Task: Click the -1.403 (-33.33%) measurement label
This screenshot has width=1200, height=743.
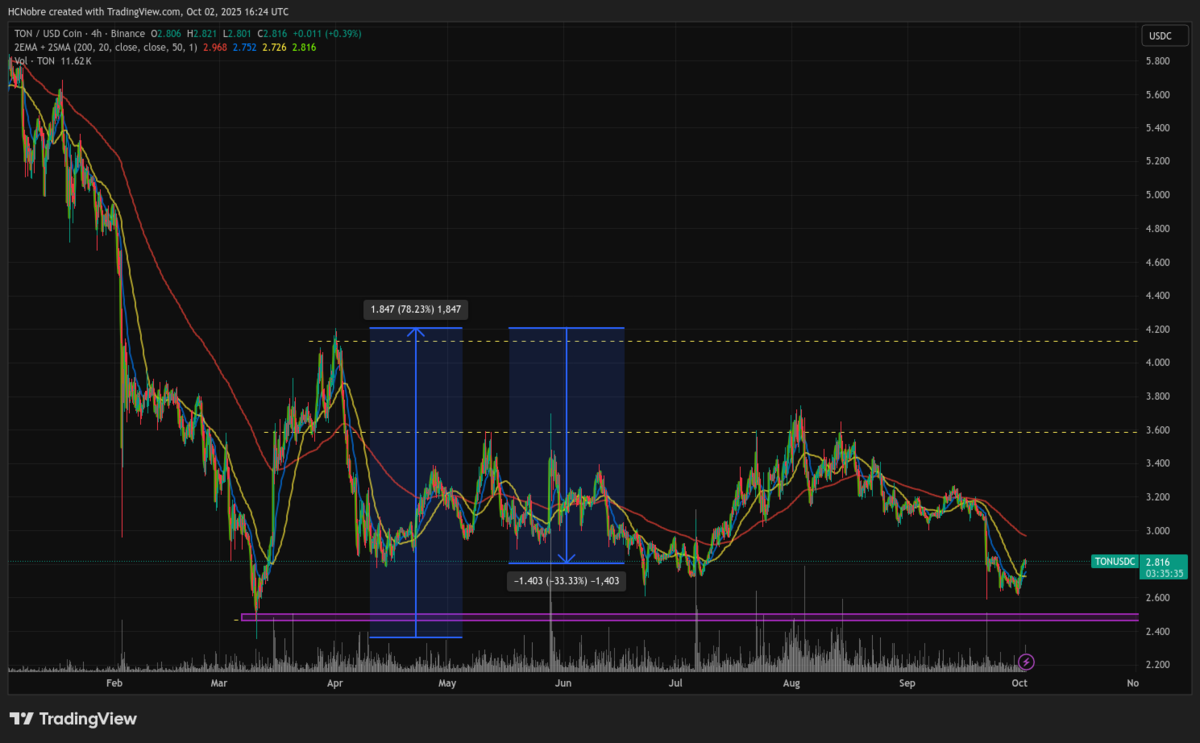Action: (566, 581)
